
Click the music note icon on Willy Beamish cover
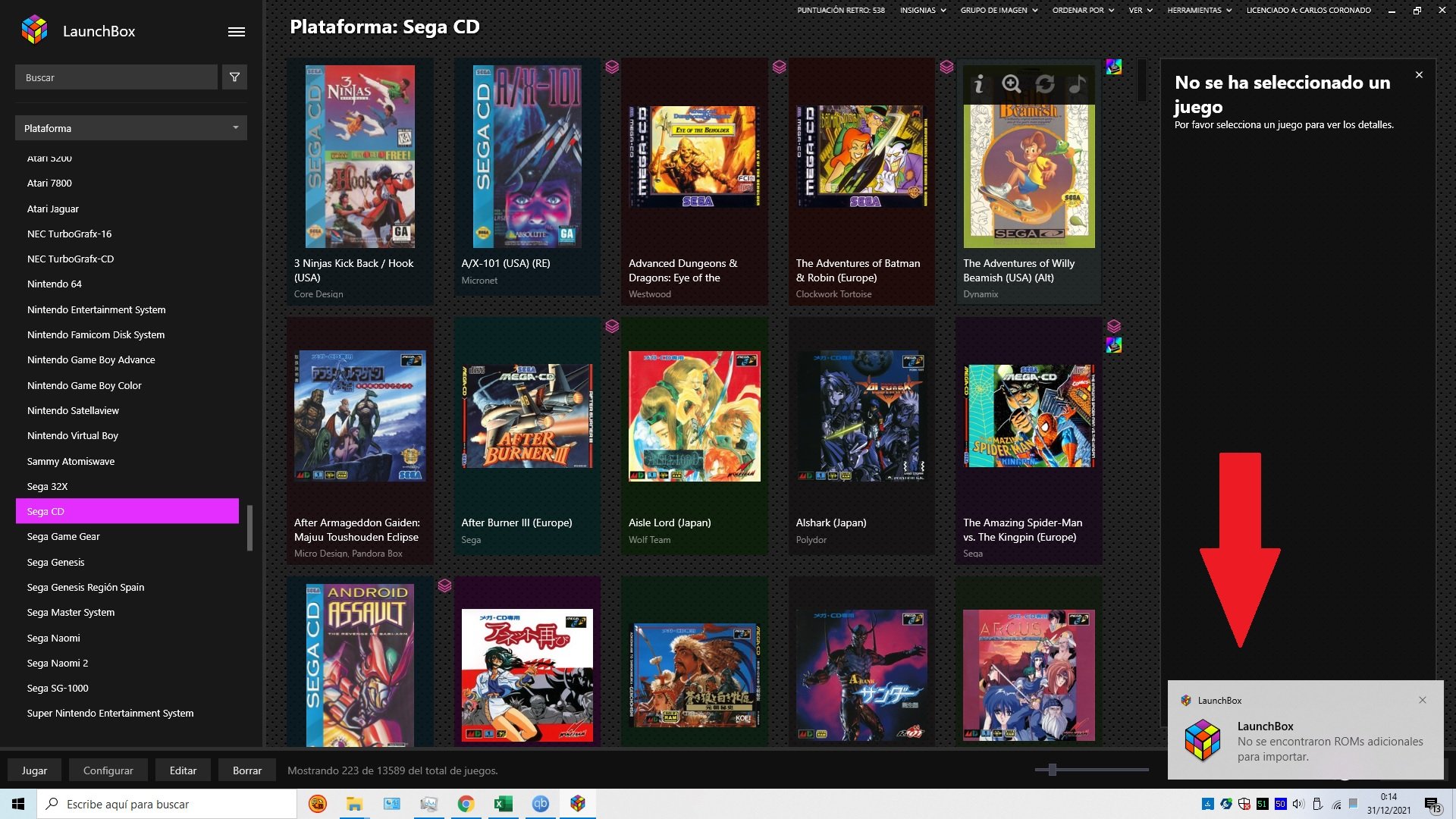[x=1078, y=84]
